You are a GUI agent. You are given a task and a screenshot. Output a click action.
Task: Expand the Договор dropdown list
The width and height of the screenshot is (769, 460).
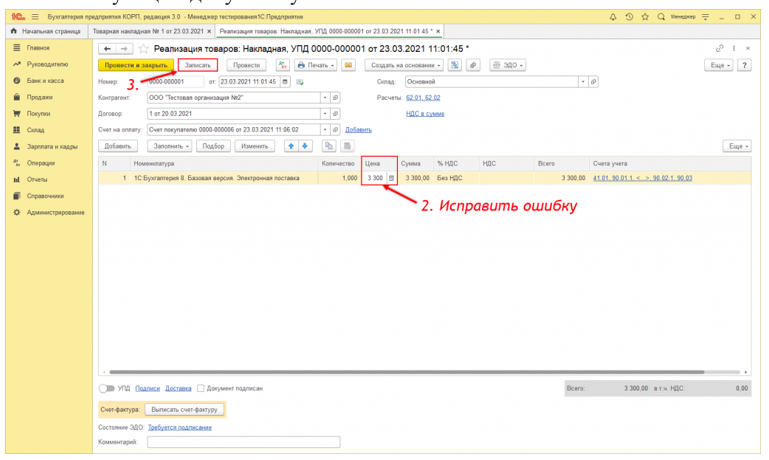[x=325, y=114]
